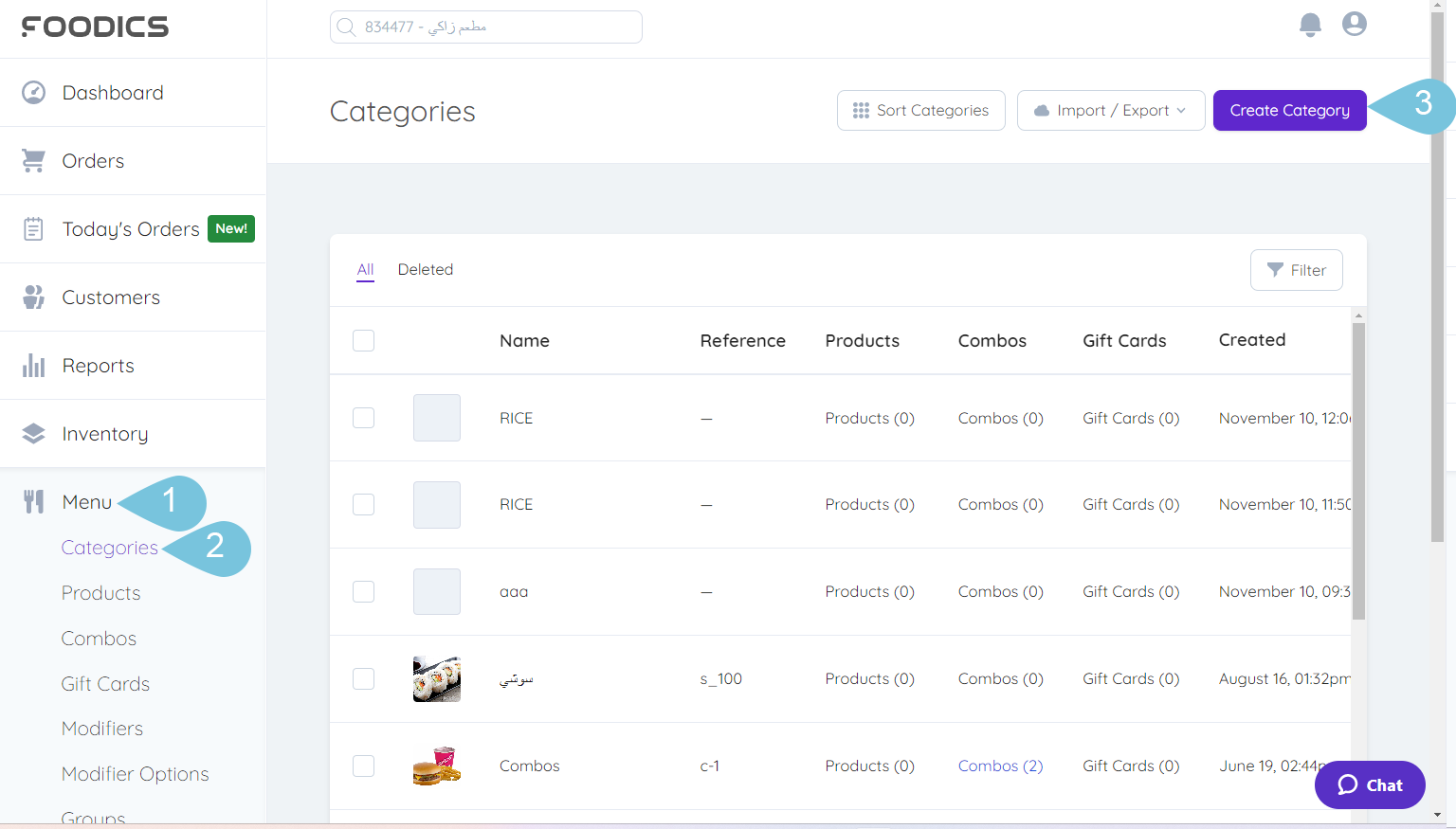Screen dimensions: 1456x829
Task: Click the Create Category button
Action: tap(1289, 110)
